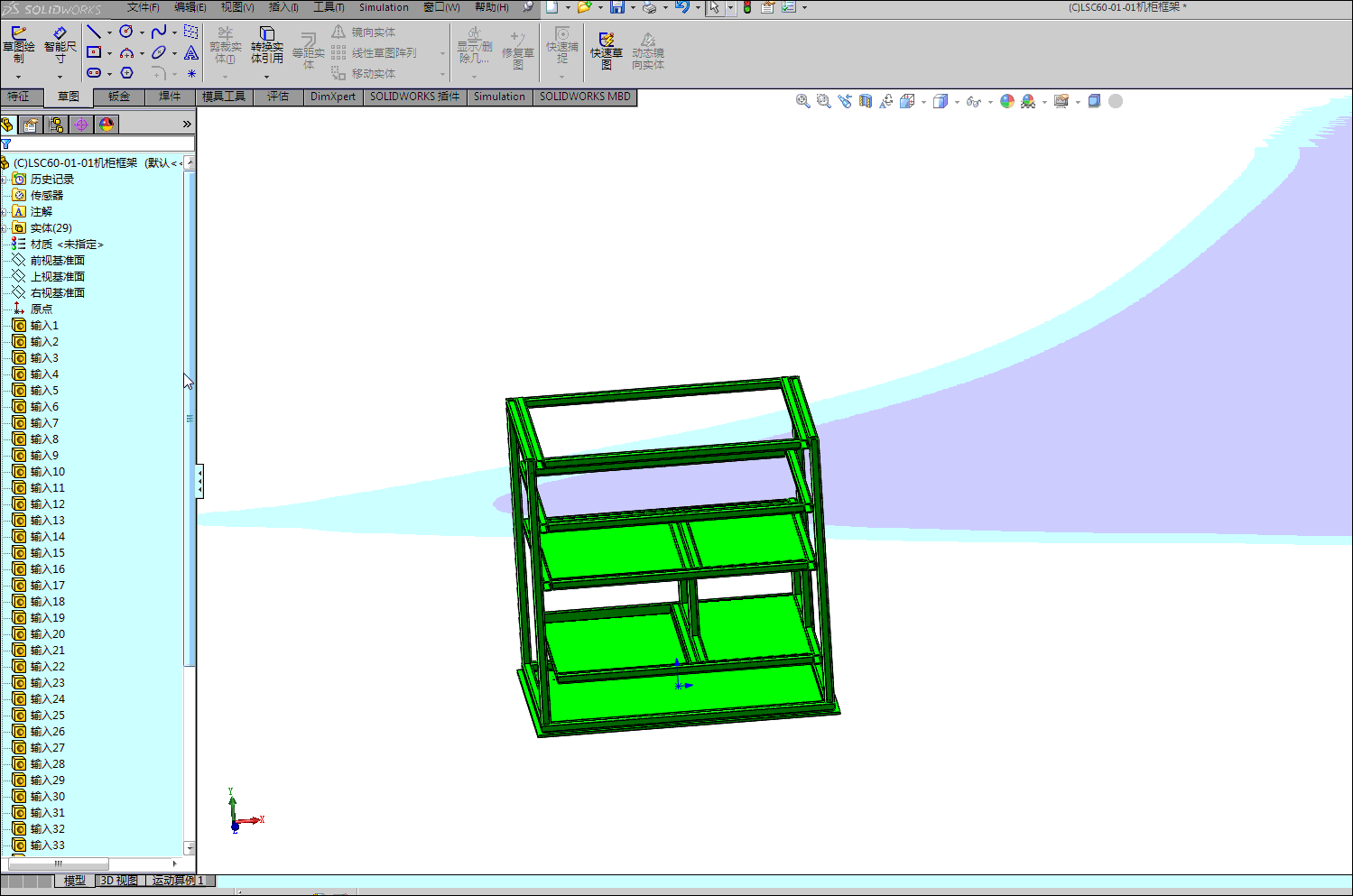
Task: Select the Line sketch tool
Action: 94,32
